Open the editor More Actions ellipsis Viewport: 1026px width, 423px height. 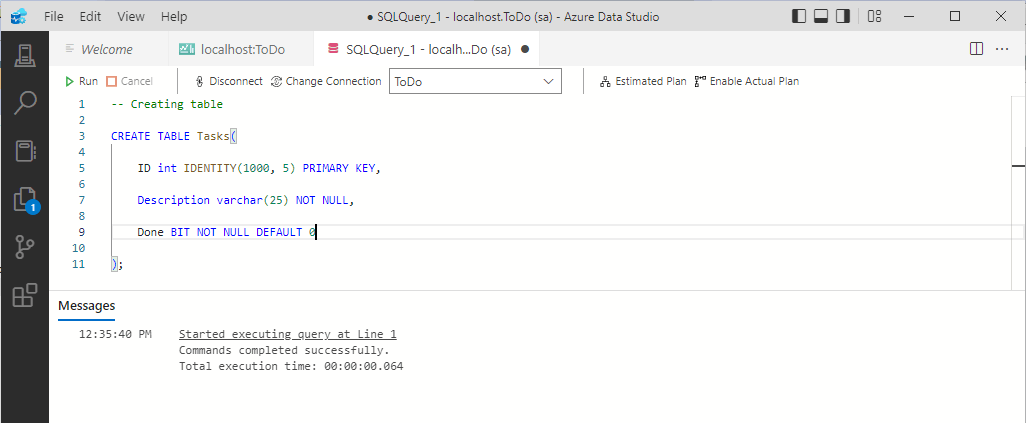(x=1002, y=49)
